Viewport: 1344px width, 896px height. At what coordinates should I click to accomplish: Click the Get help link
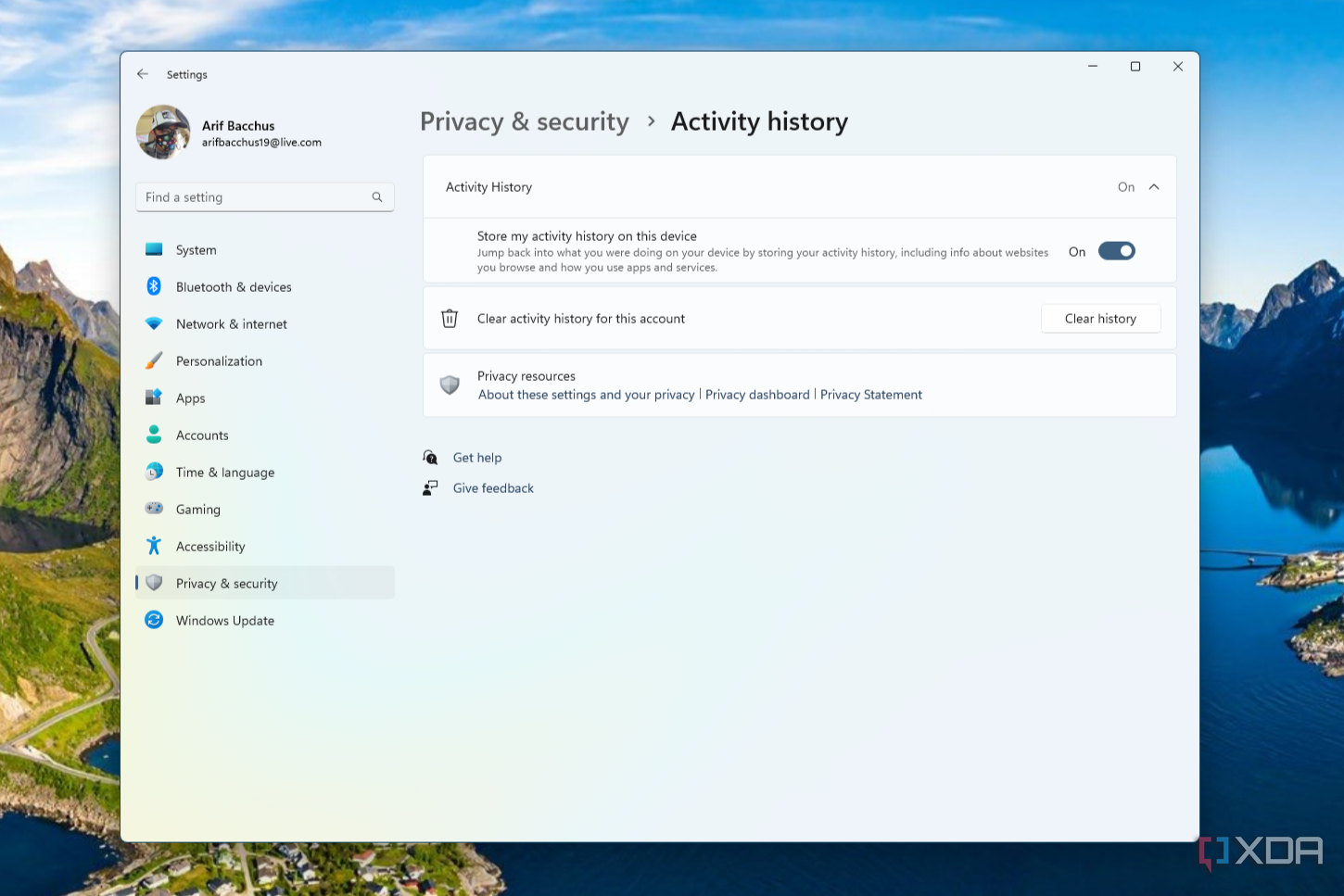[477, 458]
